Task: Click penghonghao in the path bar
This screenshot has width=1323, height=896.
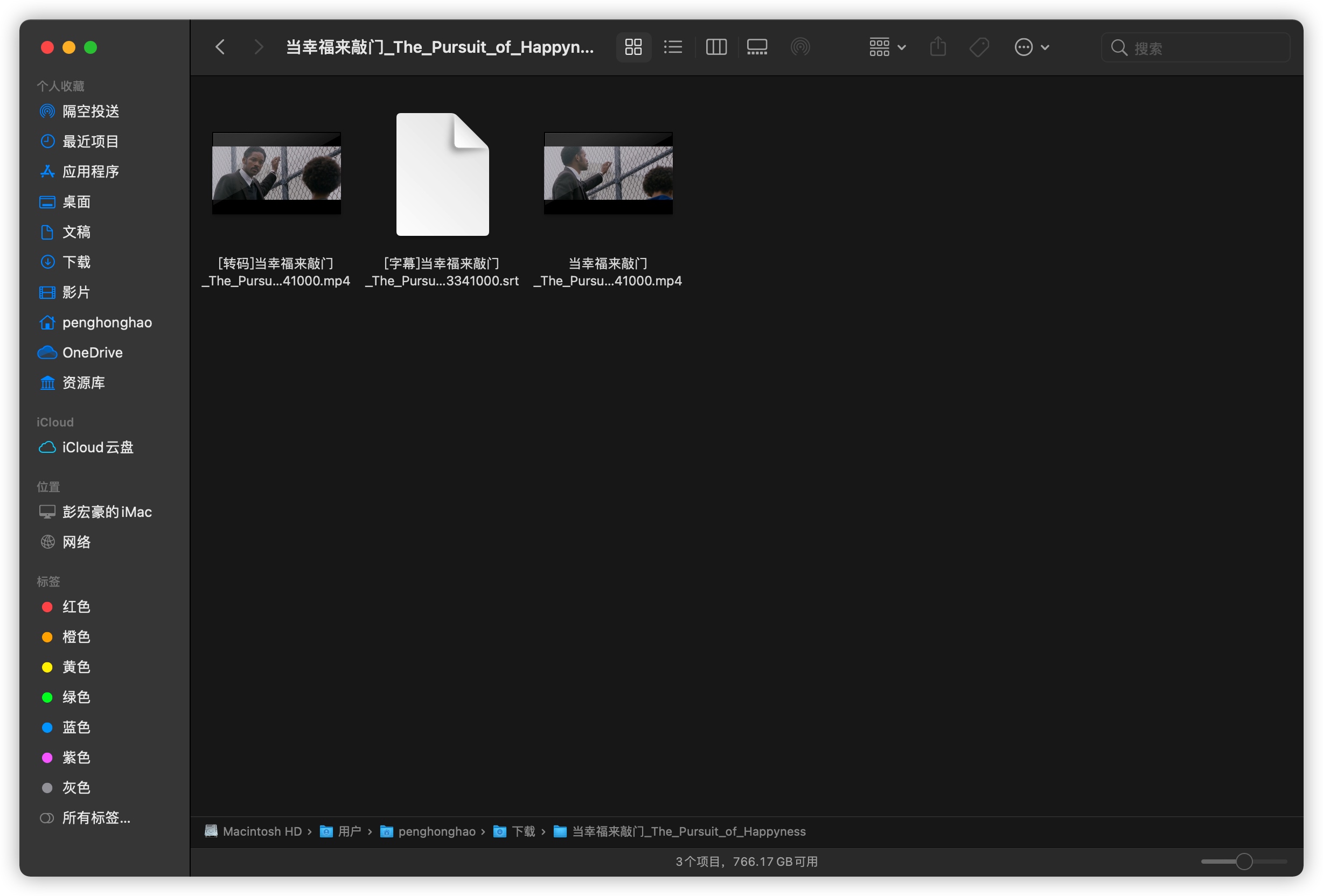Action: 436,831
